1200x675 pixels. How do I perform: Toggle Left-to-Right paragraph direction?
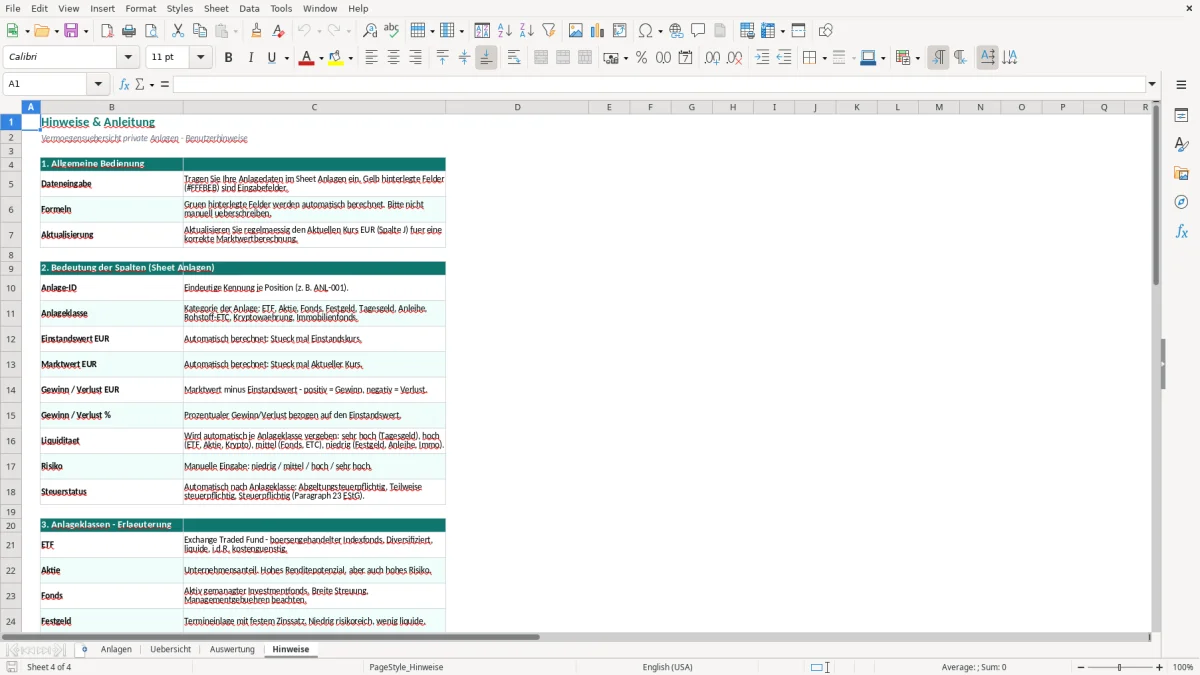[x=938, y=58]
